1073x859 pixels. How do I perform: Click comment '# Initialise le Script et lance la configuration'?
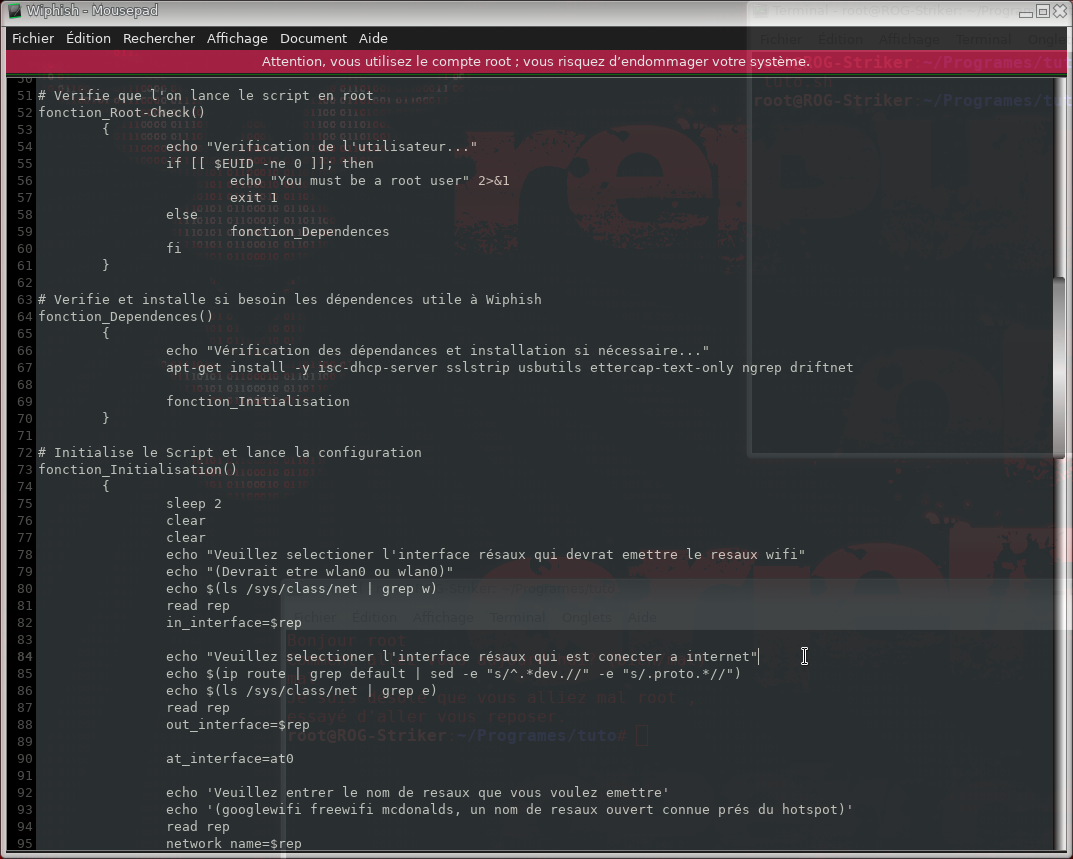tap(230, 452)
